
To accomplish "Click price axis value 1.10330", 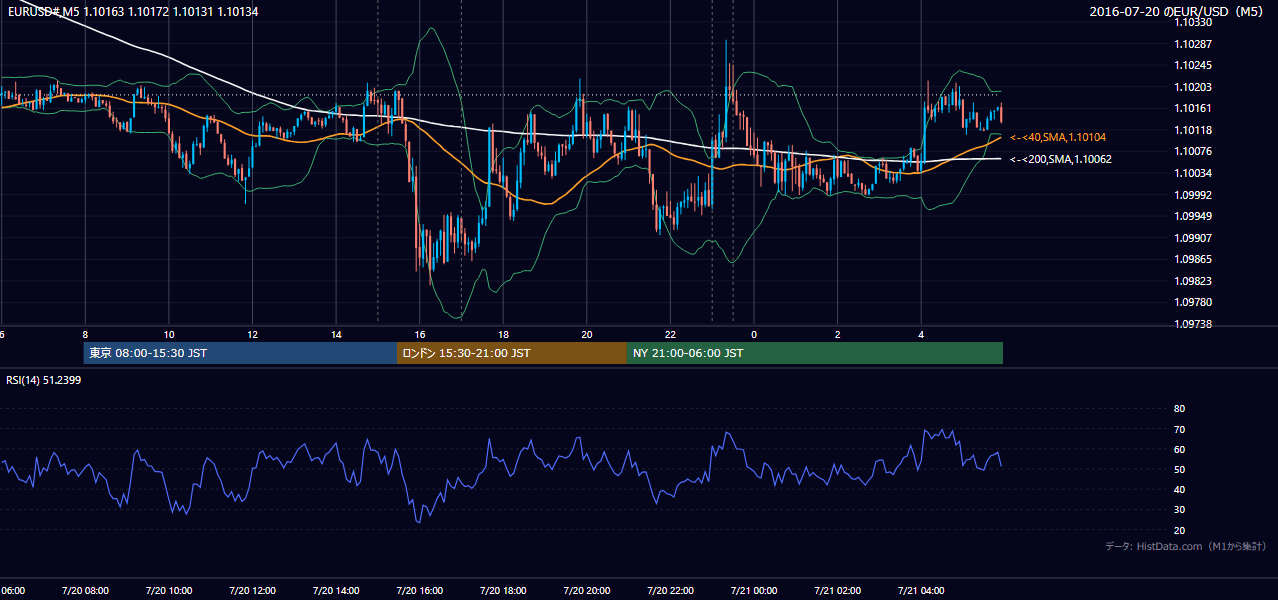I will 1194,22.
